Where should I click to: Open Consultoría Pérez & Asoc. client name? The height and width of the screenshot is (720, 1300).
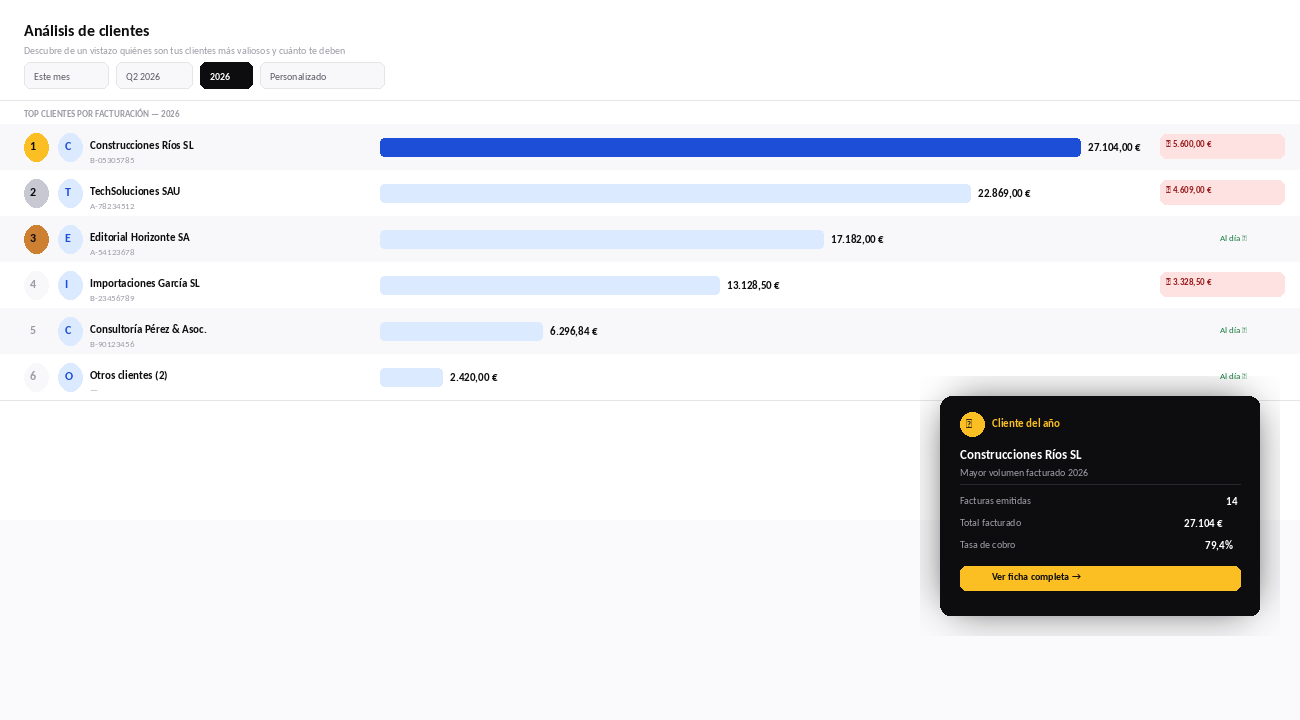click(x=148, y=330)
